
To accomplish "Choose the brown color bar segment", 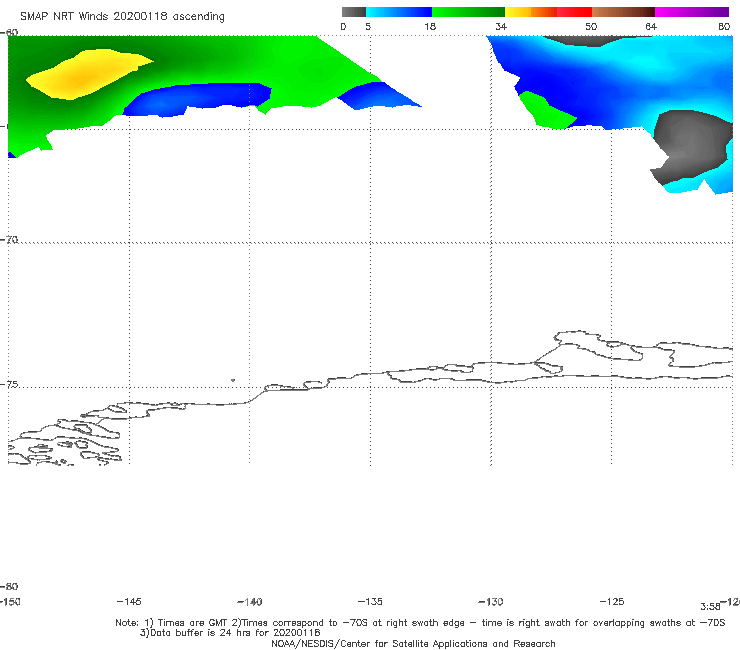I will [x=623, y=12].
